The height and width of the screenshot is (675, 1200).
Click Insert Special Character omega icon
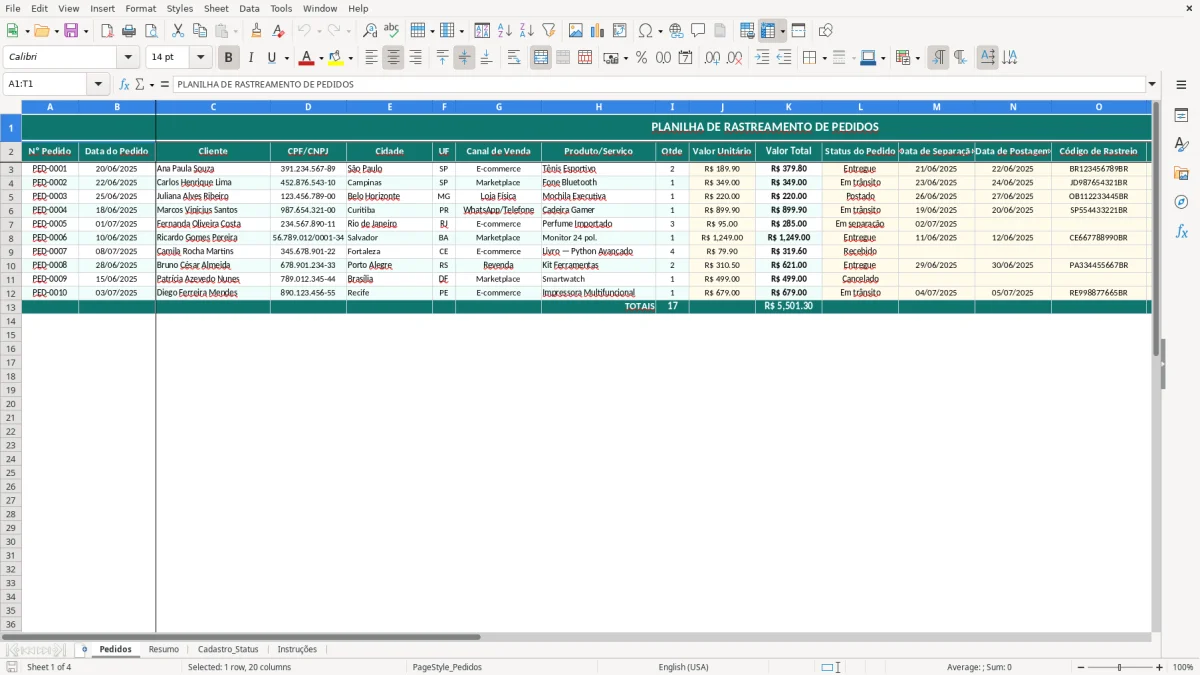tap(645, 31)
